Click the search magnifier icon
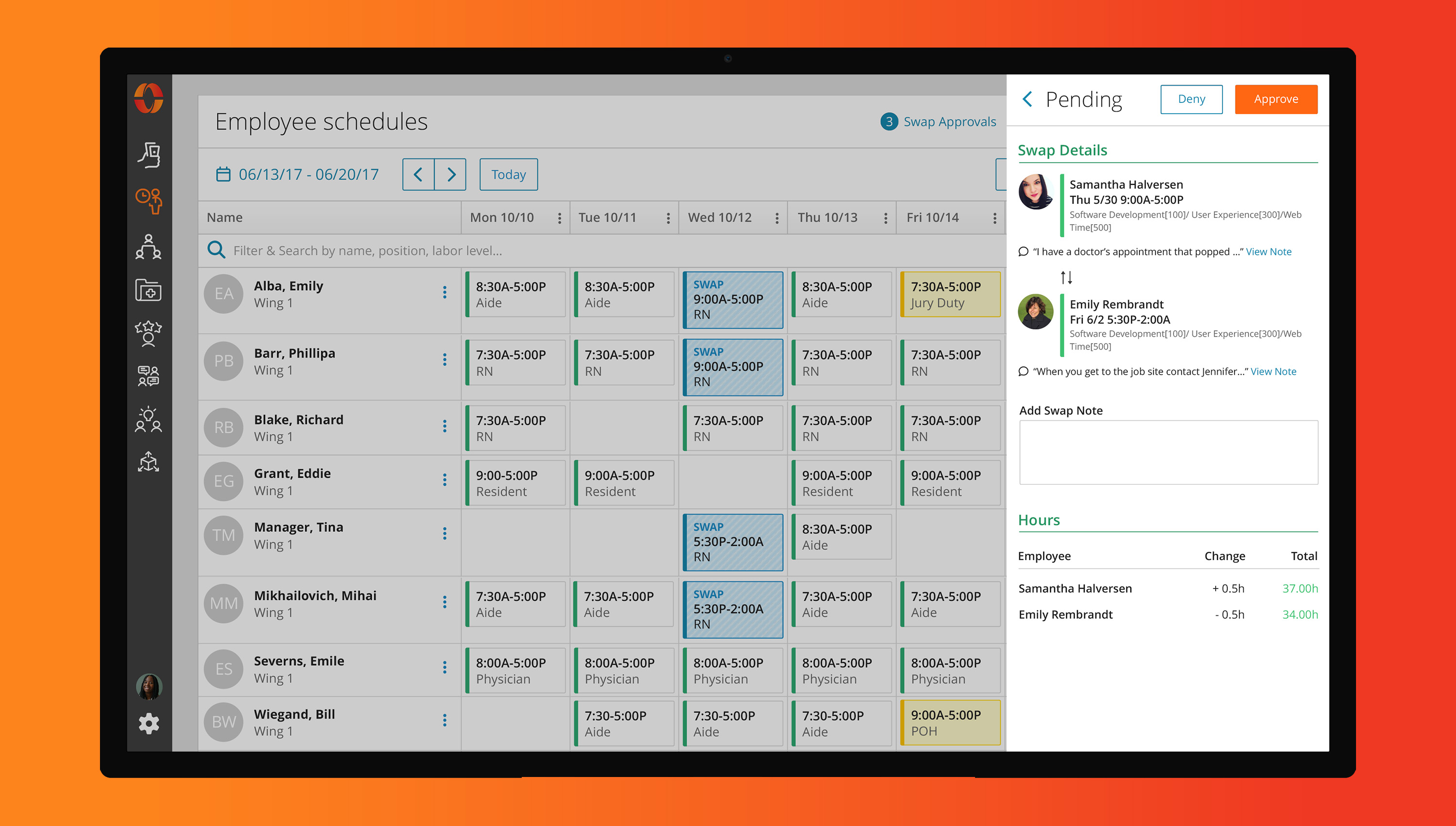Viewport: 1456px width, 826px height. pos(215,249)
